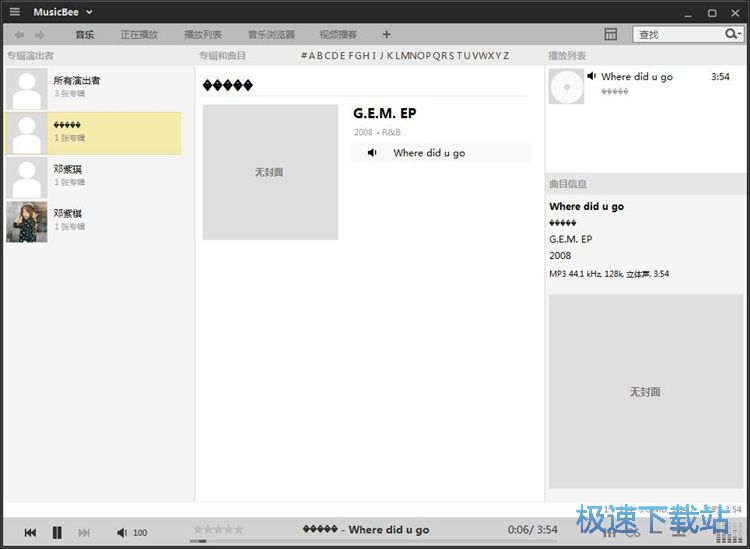The height and width of the screenshot is (549, 750).
Task: Add a new tab with plus button
Action: pyautogui.click(x=386, y=34)
